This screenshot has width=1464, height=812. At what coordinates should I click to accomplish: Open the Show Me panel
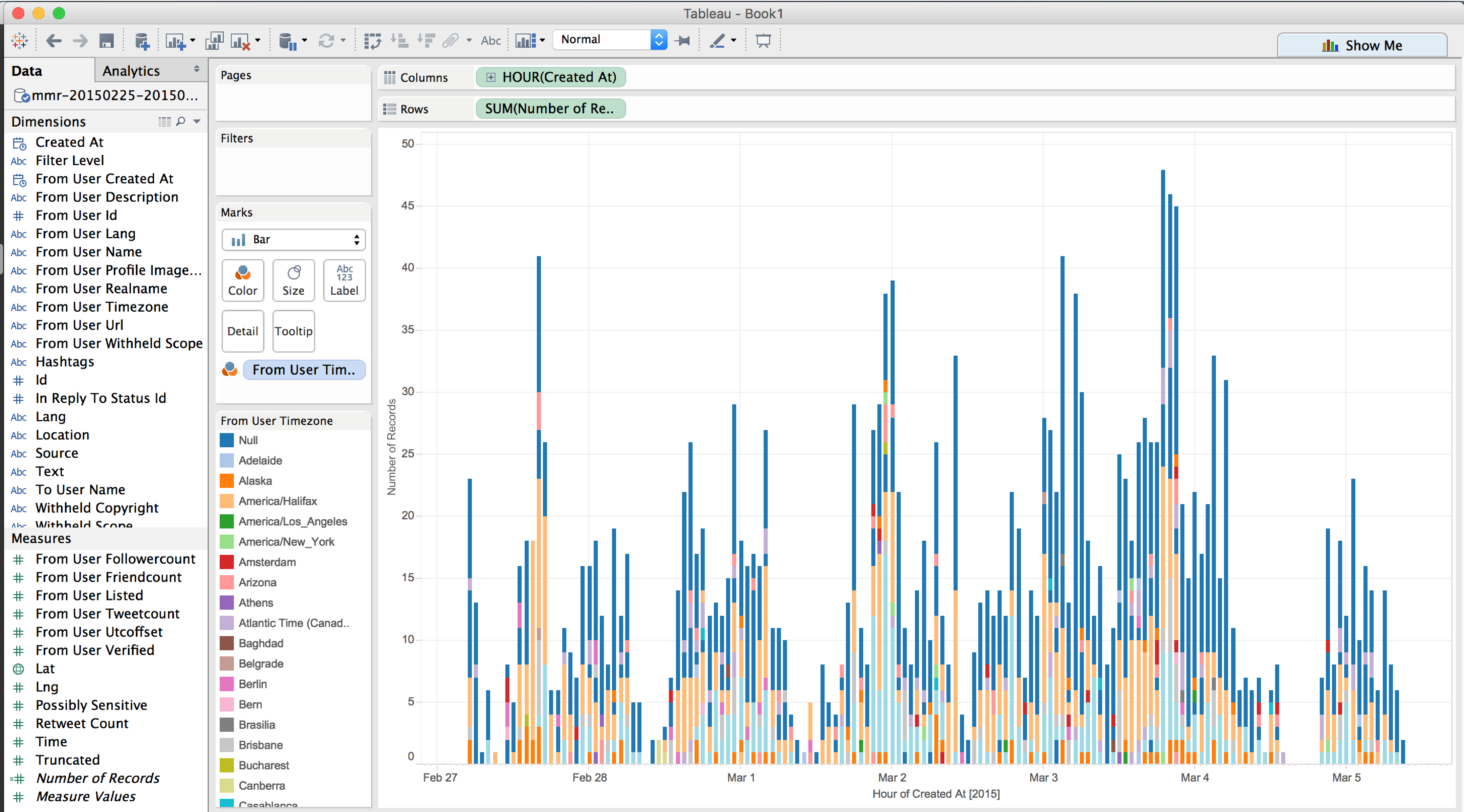[x=1362, y=45]
